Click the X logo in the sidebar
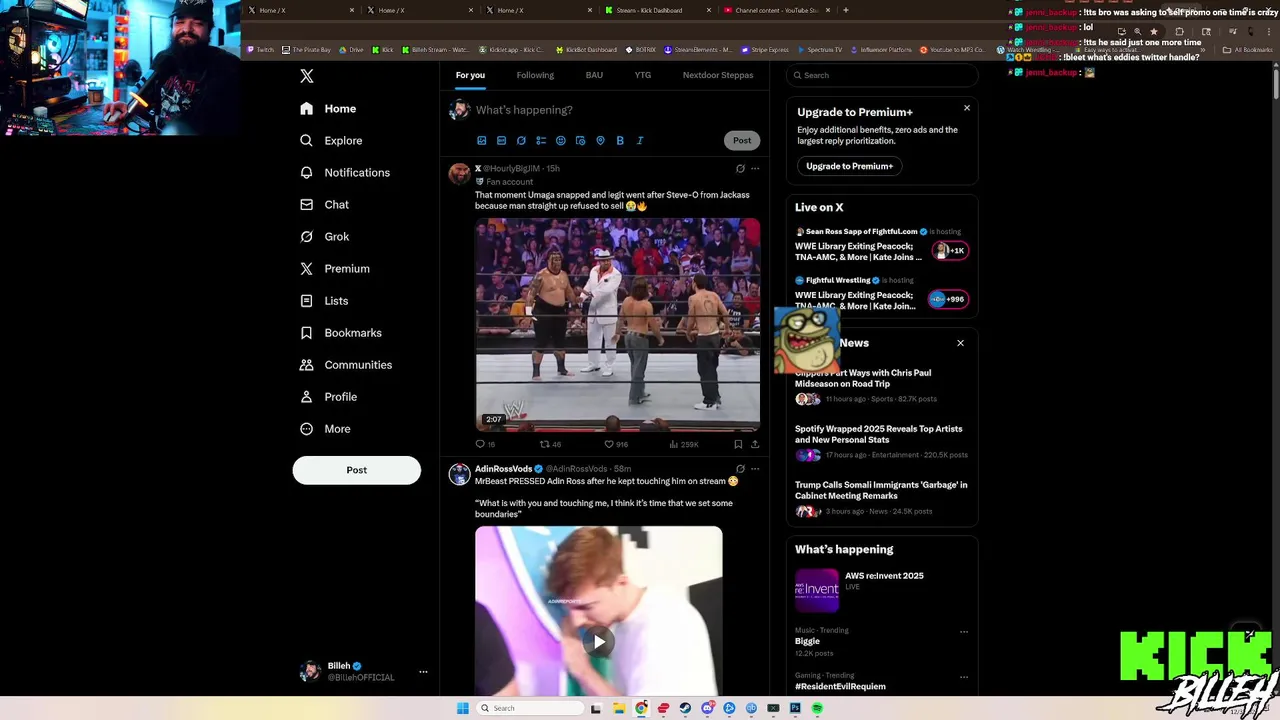Viewport: 1280px width, 720px height. 307,76
